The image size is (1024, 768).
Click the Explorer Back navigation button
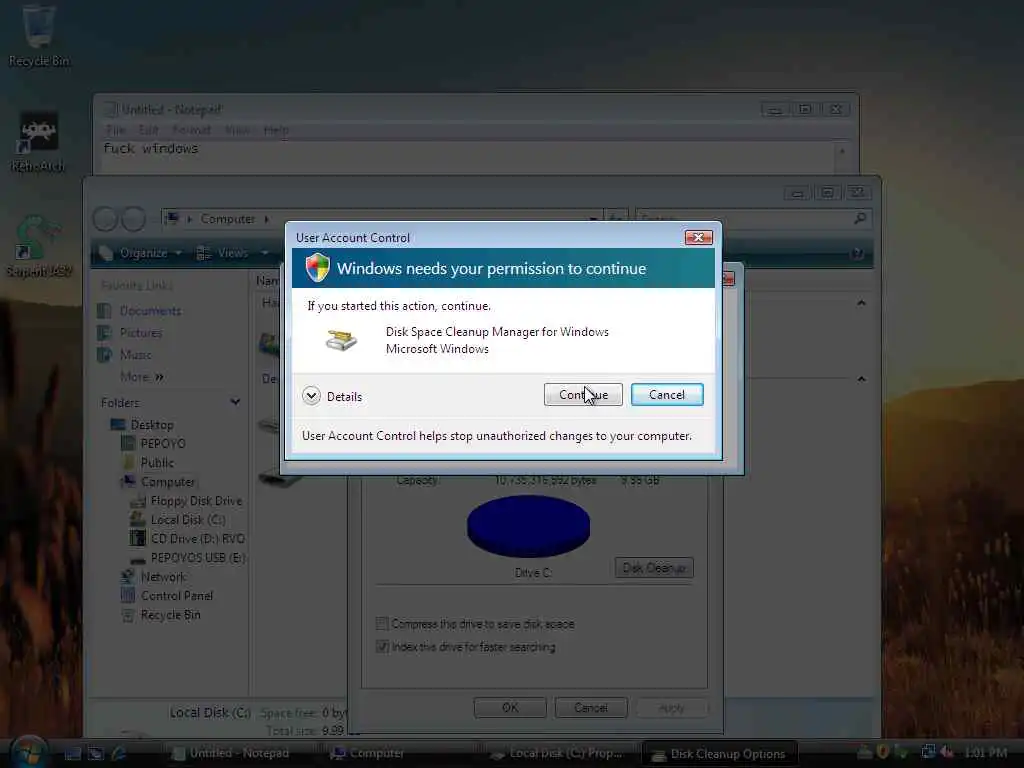click(105, 219)
